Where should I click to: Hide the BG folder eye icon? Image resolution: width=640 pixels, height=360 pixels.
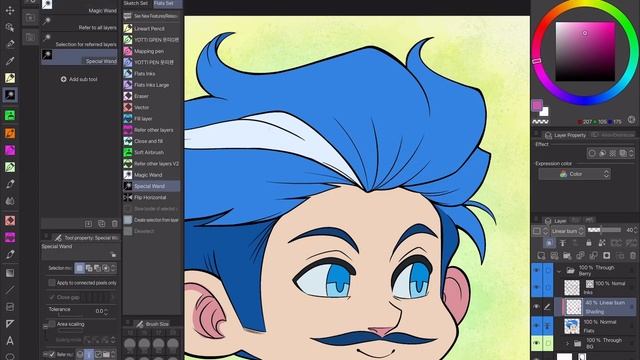537,343
